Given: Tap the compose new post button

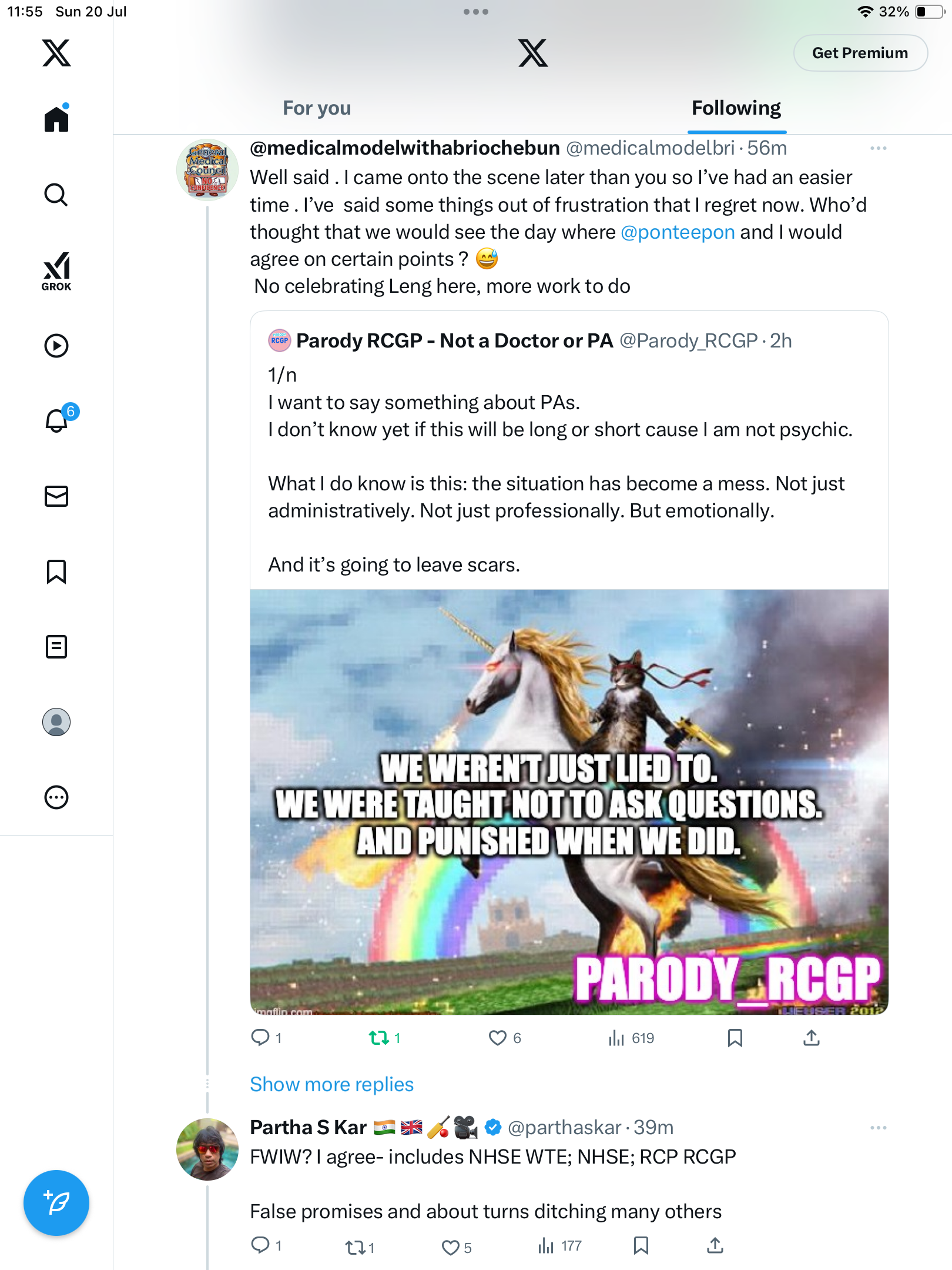Looking at the screenshot, I should click(x=56, y=1203).
